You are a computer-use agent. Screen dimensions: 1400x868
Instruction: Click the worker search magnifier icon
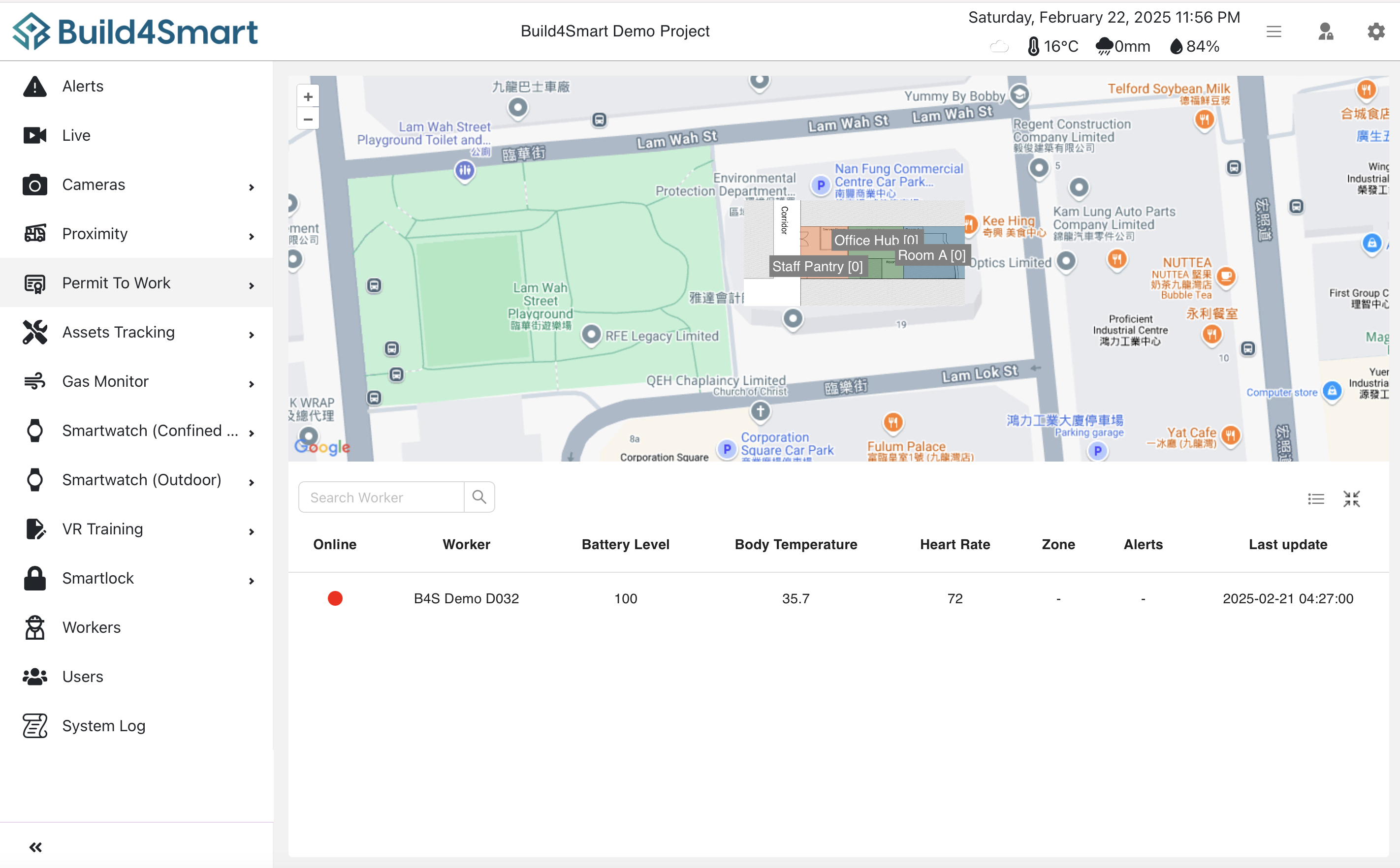tap(478, 496)
